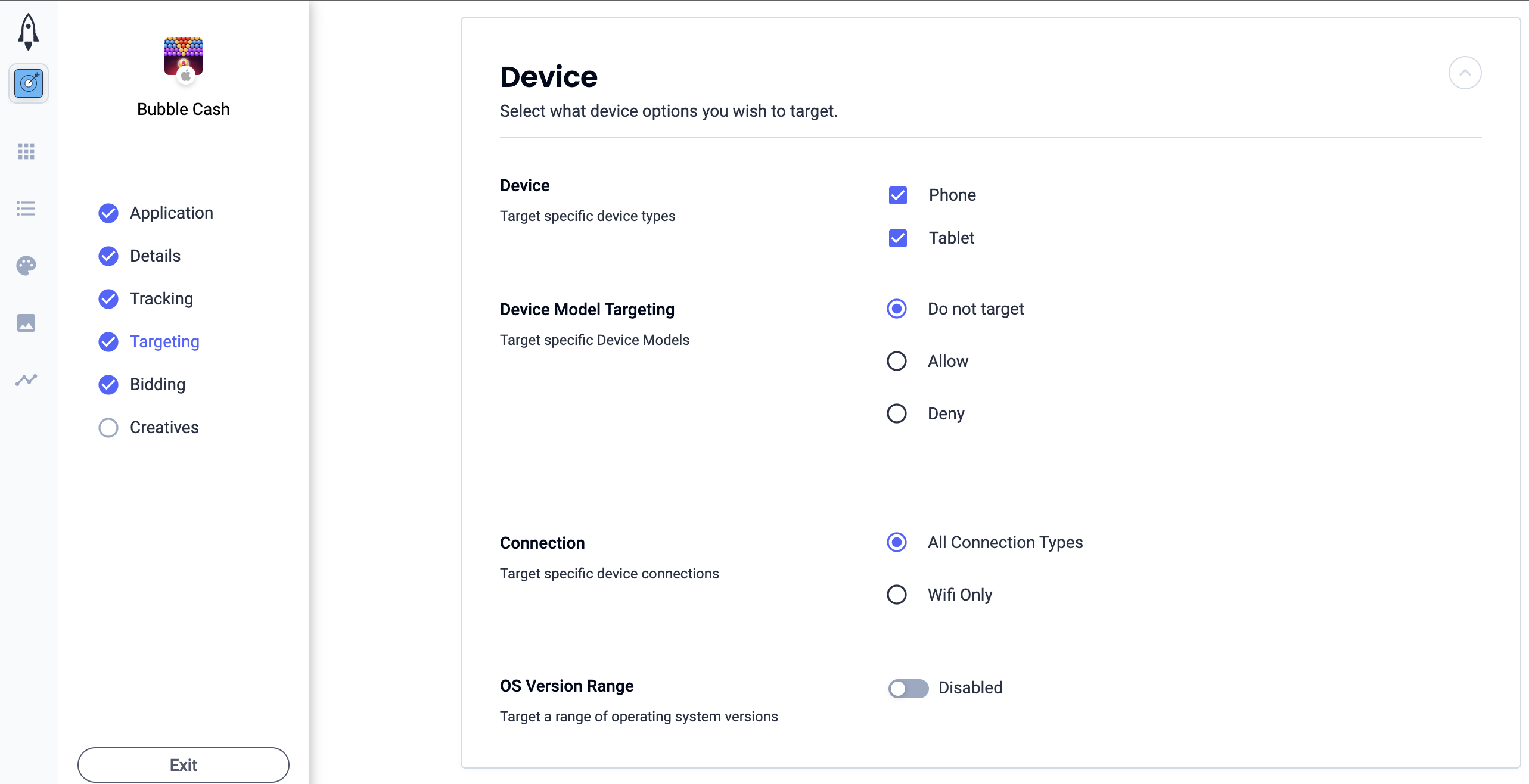The width and height of the screenshot is (1529, 784).
Task: Select Deny for Device Model Targeting
Action: point(897,413)
